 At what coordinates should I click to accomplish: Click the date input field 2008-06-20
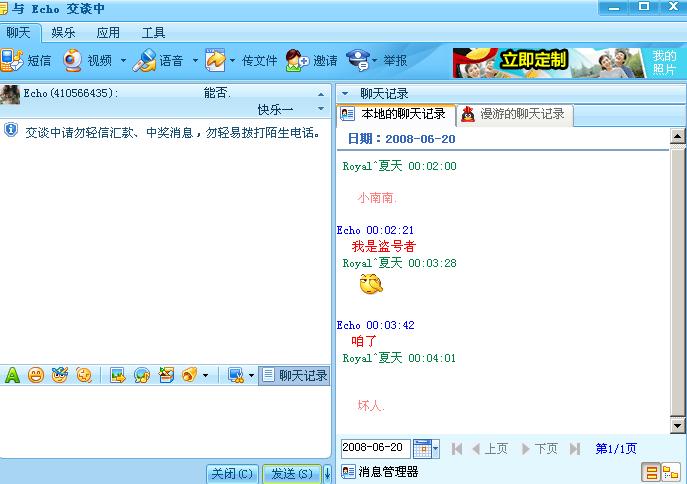(x=375, y=448)
